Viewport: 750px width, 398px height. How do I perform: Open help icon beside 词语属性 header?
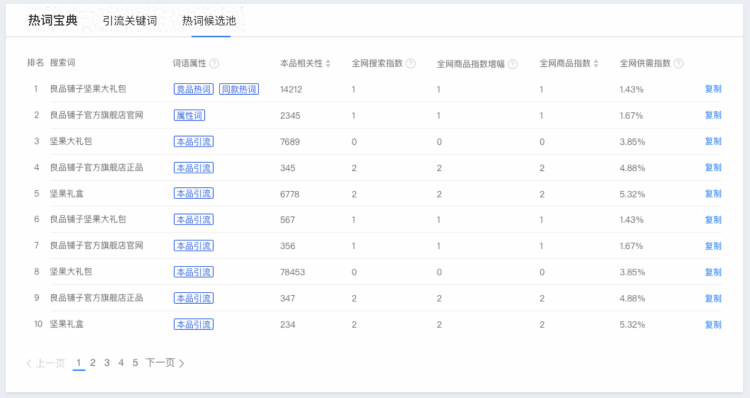coord(214,63)
